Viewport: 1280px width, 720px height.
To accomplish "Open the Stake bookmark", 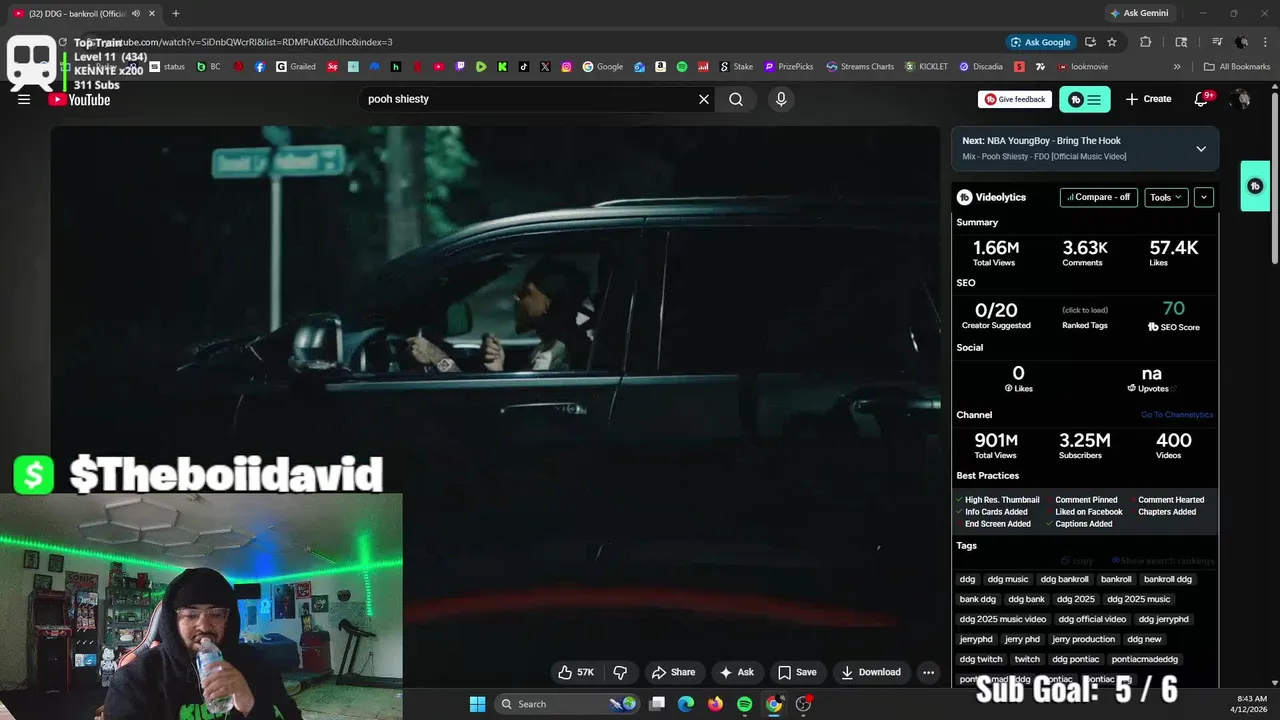I will click(x=737, y=67).
